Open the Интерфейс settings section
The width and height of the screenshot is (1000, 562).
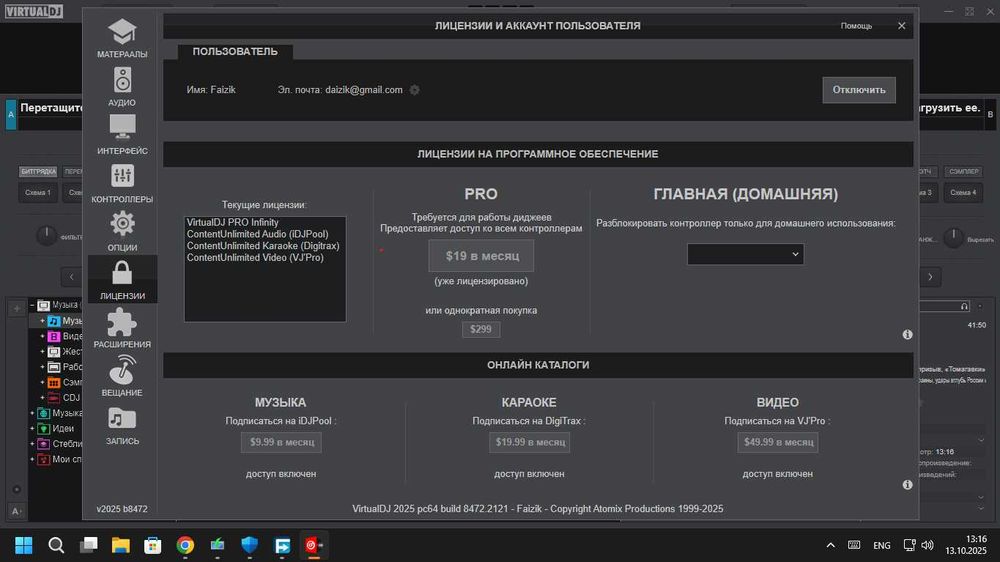122,135
